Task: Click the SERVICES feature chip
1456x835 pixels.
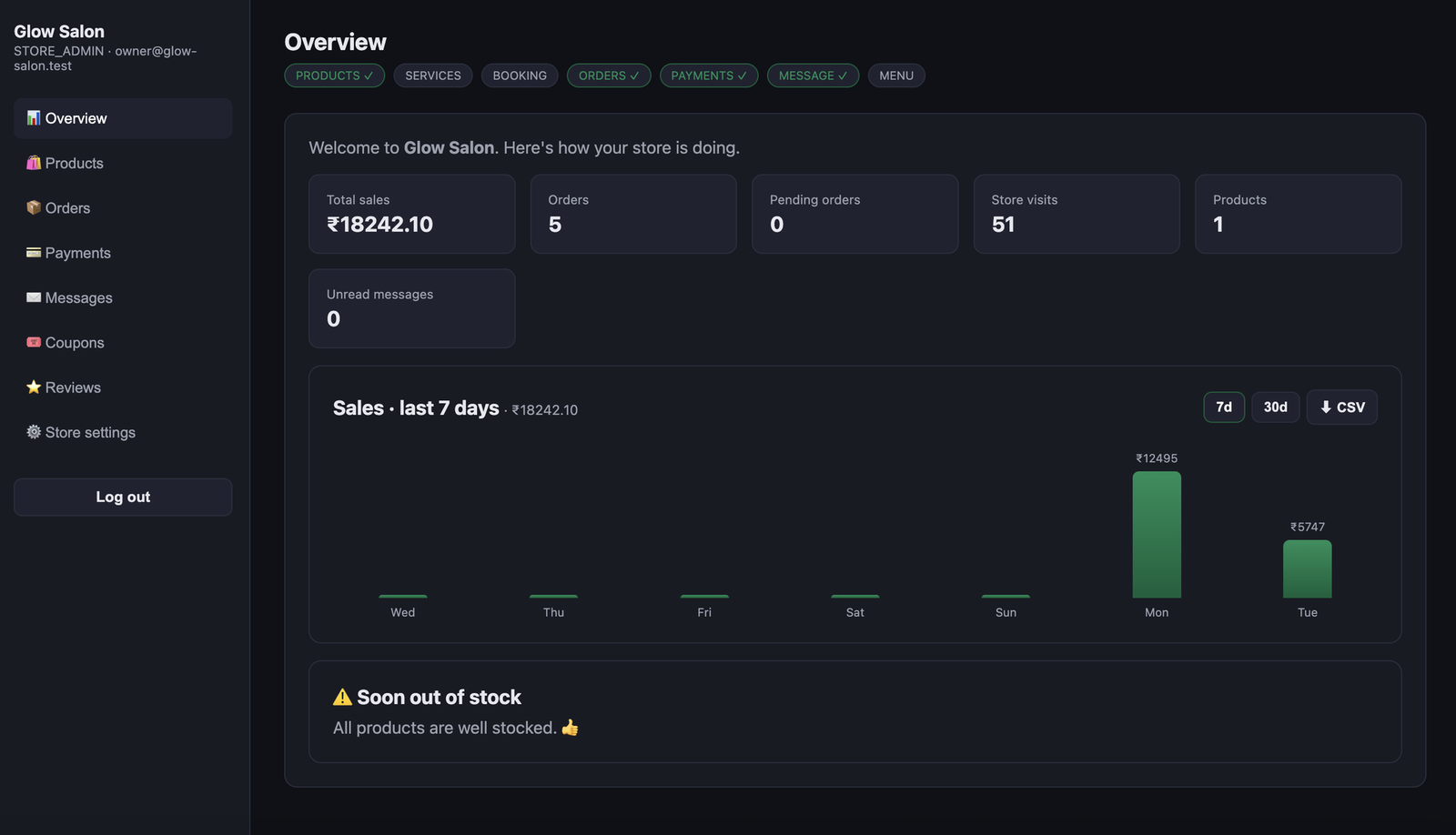Action: [x=433, y=75]
